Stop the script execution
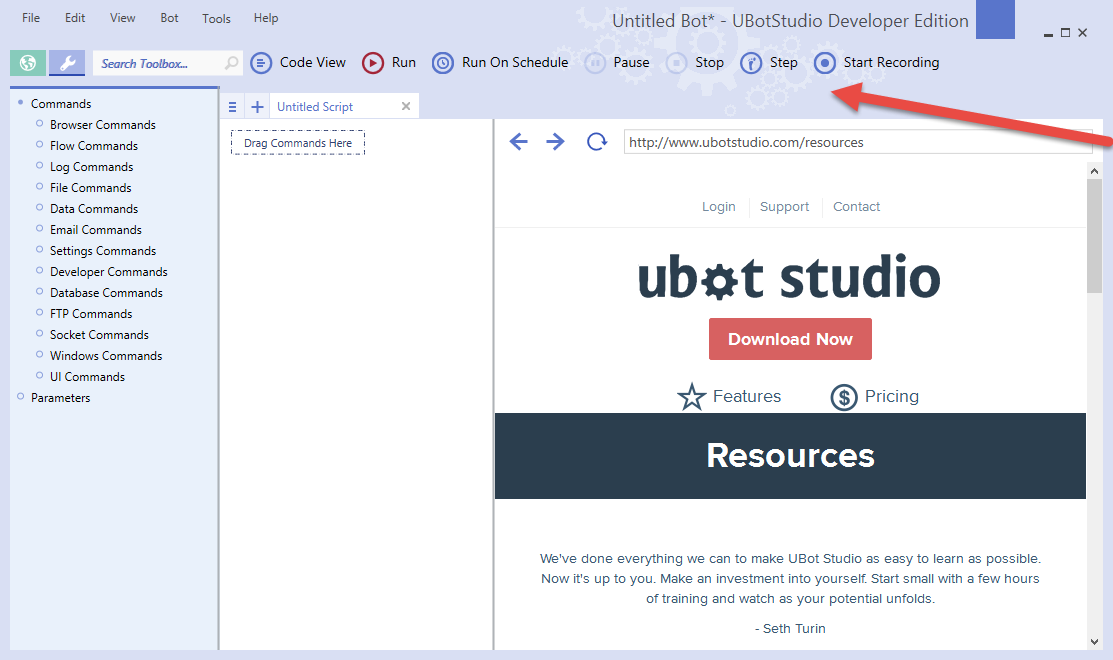Screen dimensions: 1113x660 click(x=695, y=62)
